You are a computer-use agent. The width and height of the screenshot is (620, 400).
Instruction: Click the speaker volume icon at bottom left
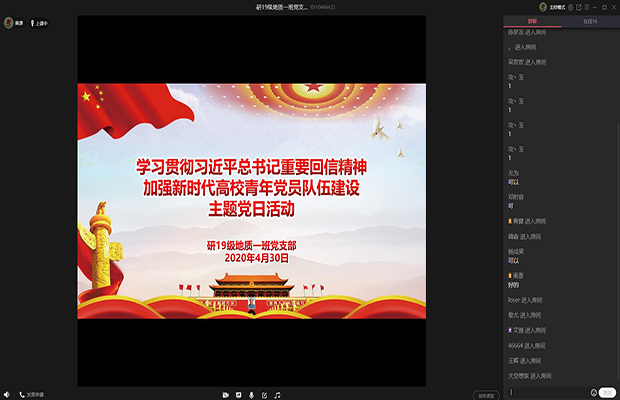tap(6, 395)
